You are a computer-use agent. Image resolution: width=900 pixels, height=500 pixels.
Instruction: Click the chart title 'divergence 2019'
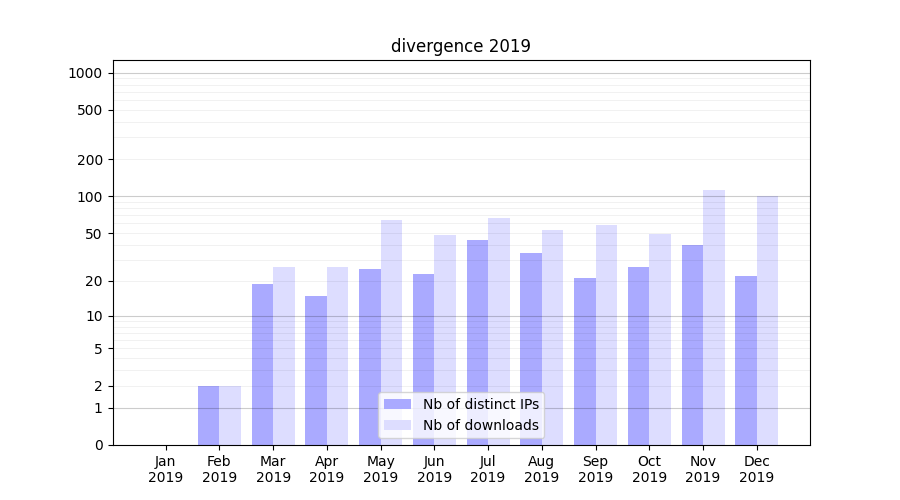[x=460, y=46]
